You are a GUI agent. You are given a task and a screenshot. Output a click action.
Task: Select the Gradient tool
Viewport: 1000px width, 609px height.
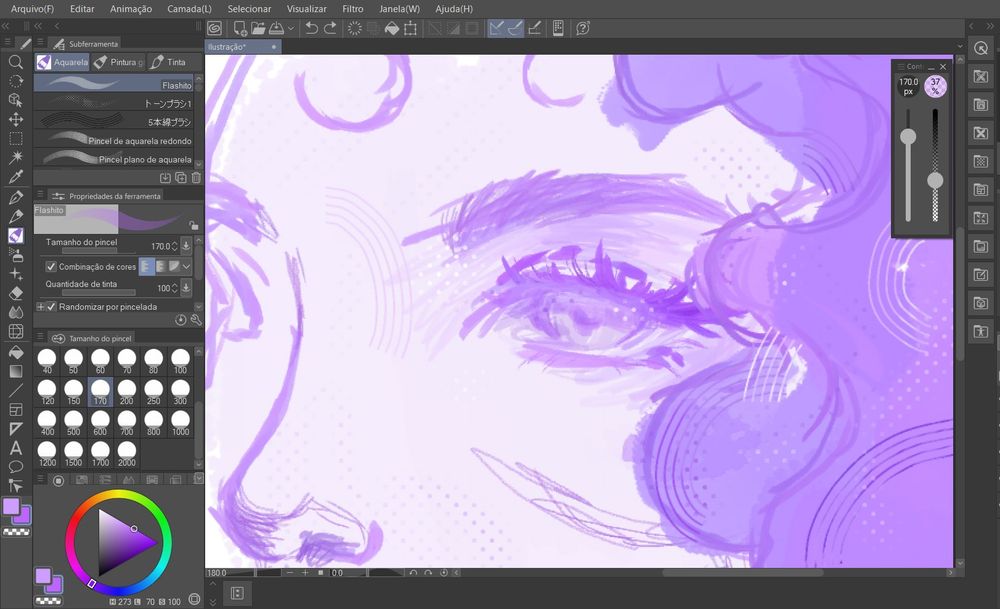tap(16, 371)
